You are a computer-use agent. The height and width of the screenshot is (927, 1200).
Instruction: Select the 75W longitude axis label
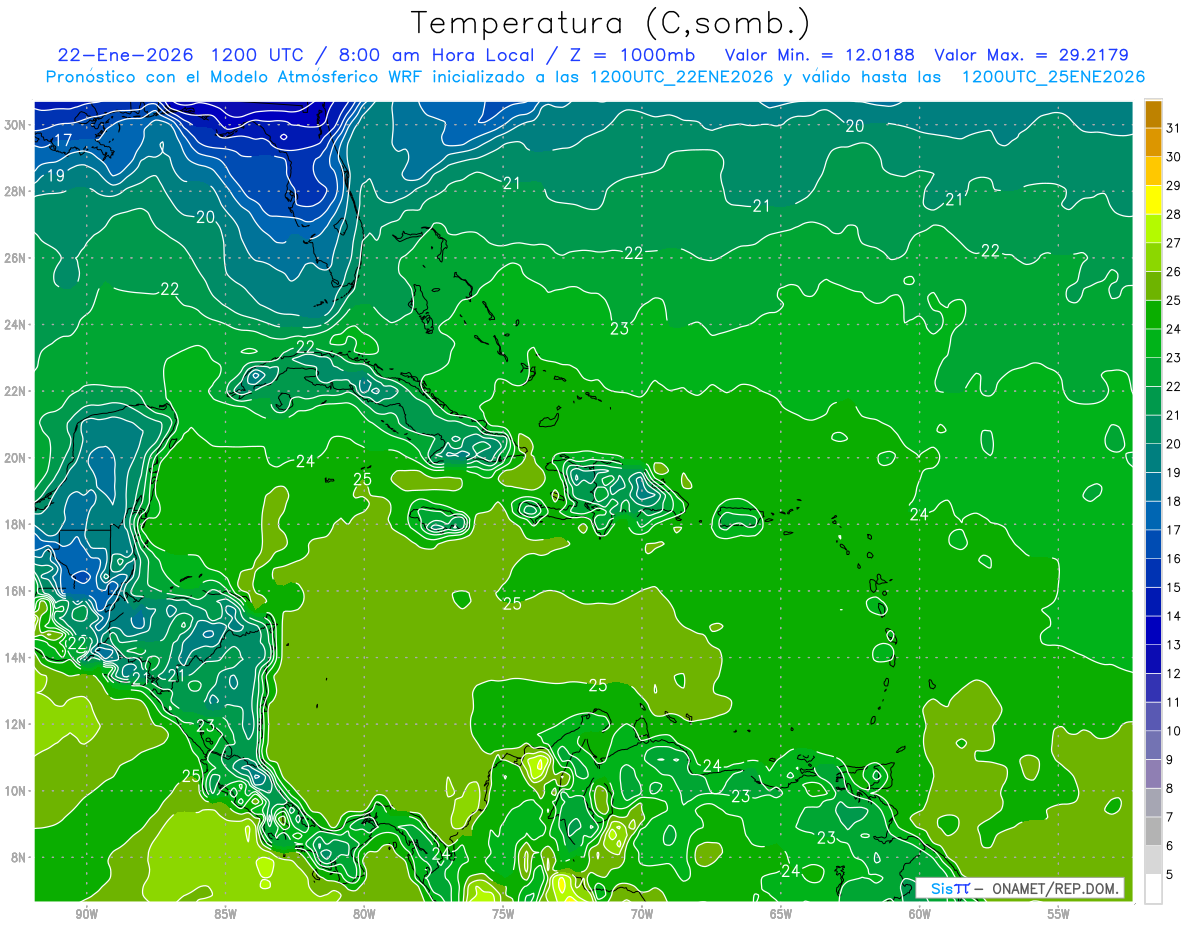click(503, 914)
